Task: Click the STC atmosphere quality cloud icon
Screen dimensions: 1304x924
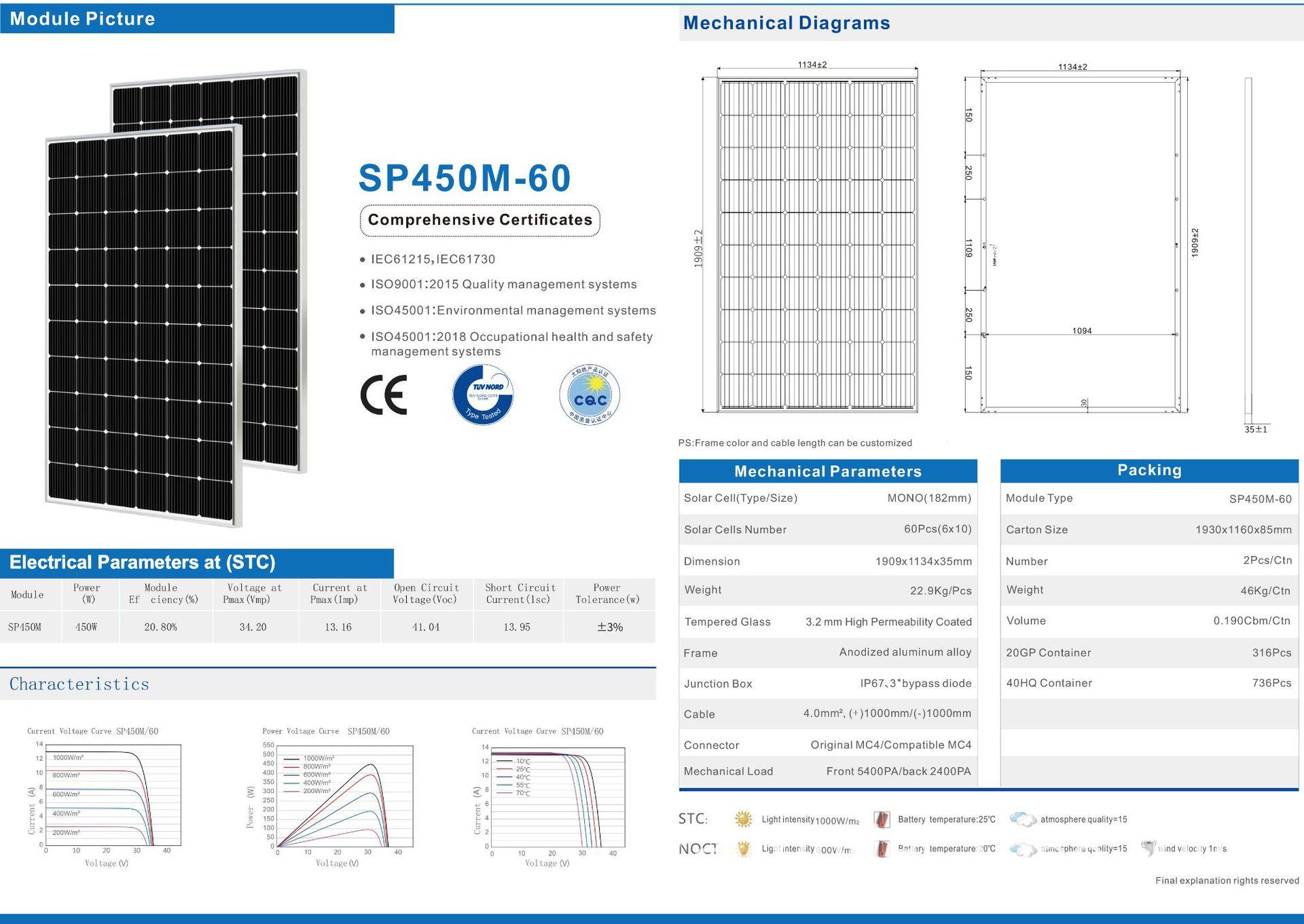Action: click(x=1022, y=819)
